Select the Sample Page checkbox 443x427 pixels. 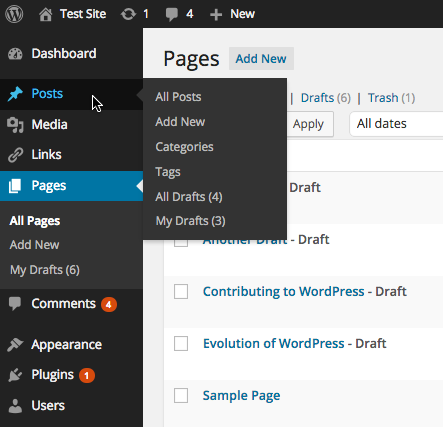pyautogui.click(x=181, y=396)
